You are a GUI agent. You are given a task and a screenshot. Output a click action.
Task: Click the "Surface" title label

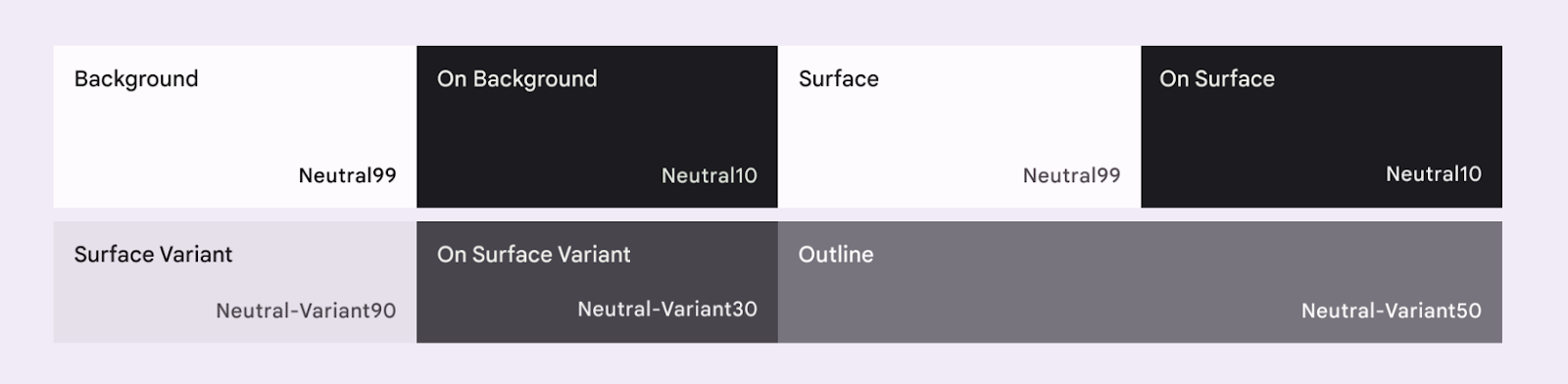(x=839, y=79)
